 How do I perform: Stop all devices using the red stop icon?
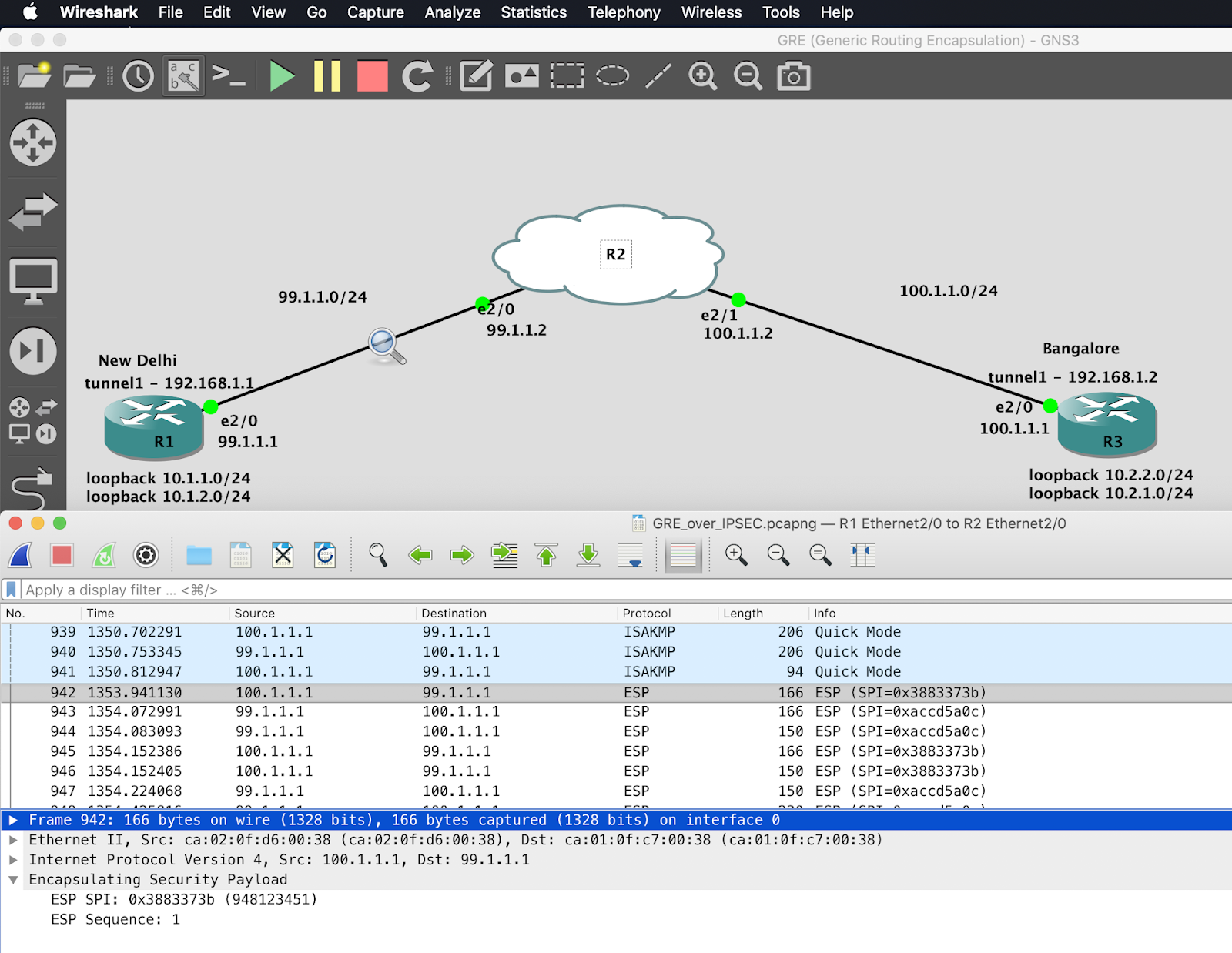tap(372, 76)
